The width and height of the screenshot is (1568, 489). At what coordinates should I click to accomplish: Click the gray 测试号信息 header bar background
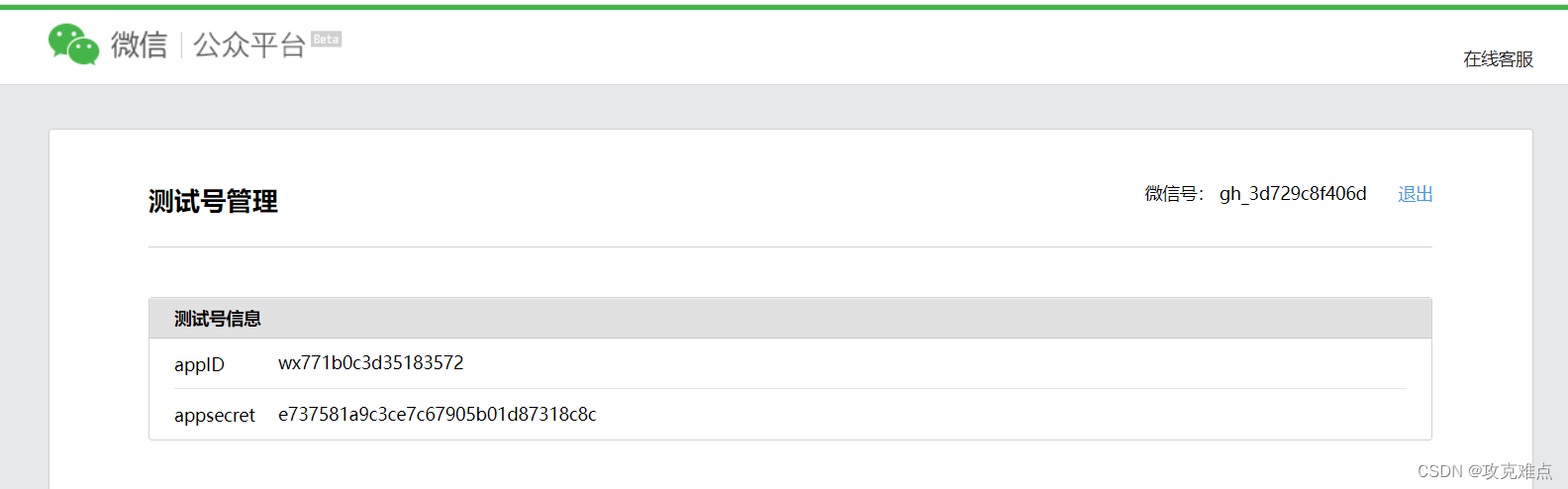point(841,319)
